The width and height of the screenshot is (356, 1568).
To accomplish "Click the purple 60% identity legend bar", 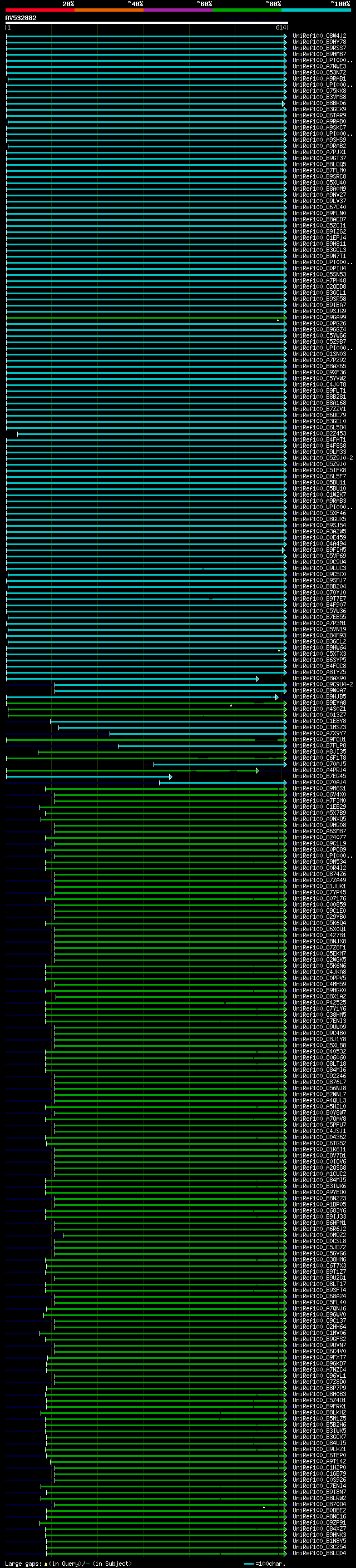I will pos(179,10).
